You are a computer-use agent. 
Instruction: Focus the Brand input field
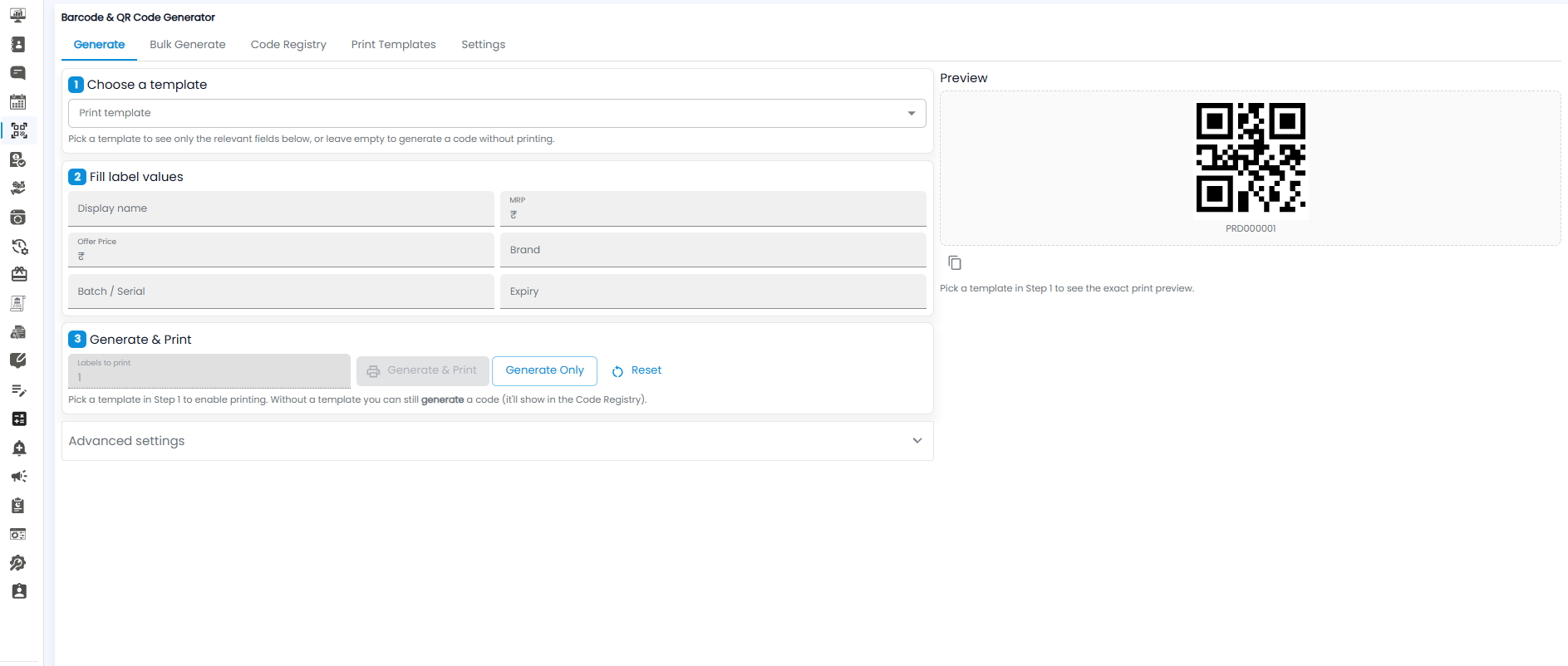click(713, 250)
